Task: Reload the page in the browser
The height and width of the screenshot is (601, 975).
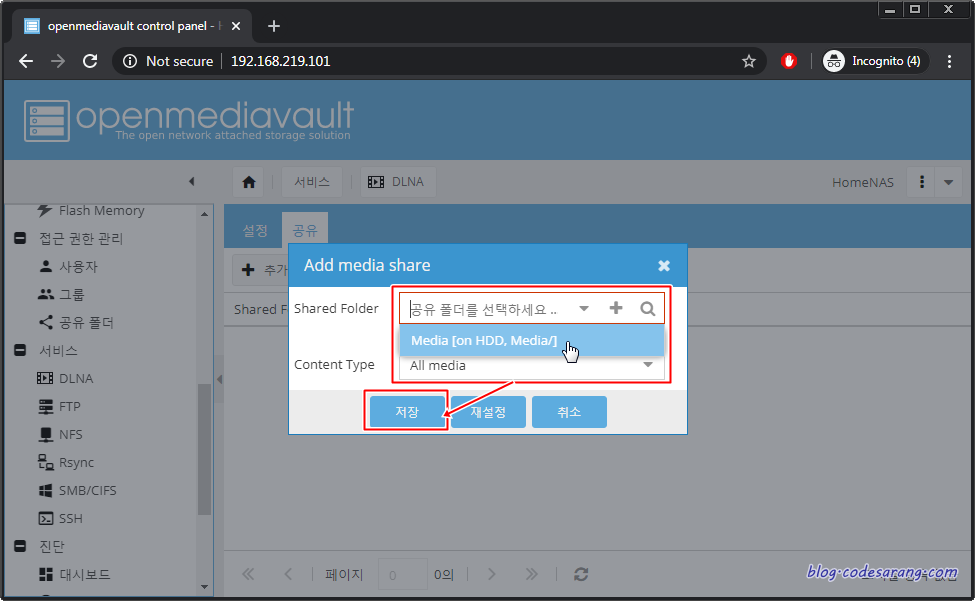Action: [x=90, y=61]
